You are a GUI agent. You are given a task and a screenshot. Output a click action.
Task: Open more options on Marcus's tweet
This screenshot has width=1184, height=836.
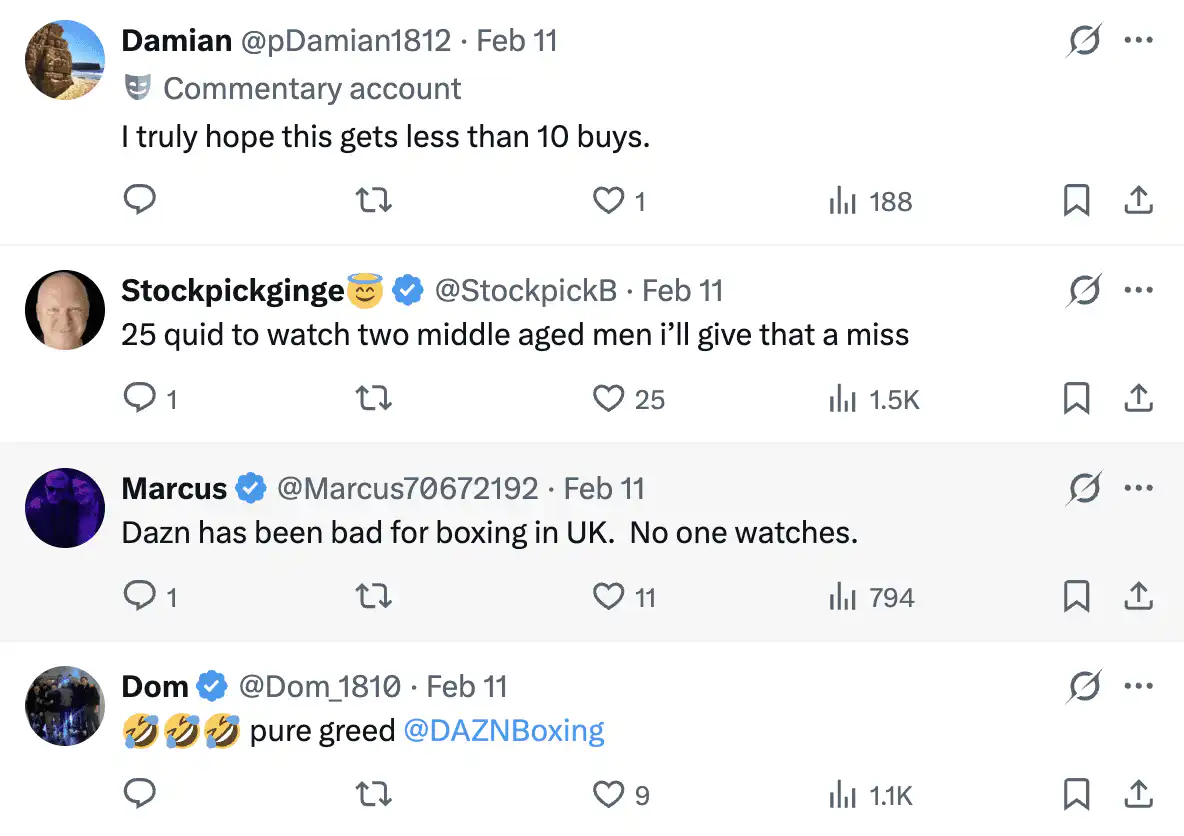coord(1138,488)
